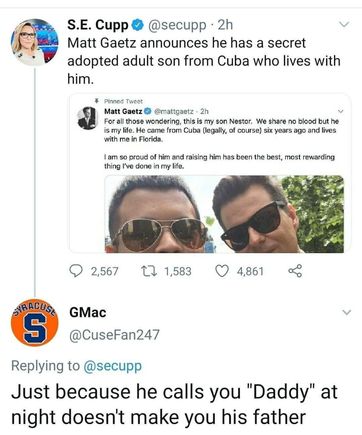This screenshot has width=362, height=435.
Task: Expand GMac reply options chevron
Action: click(346, 313)
